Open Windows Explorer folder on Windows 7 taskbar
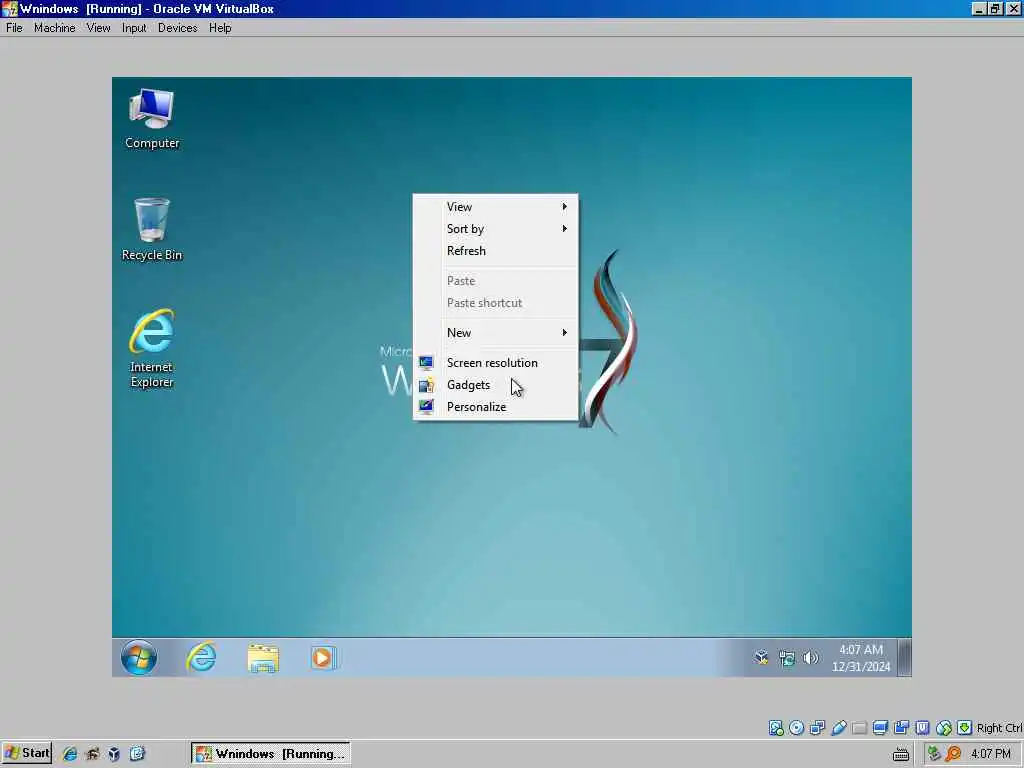 coord(263,658)
